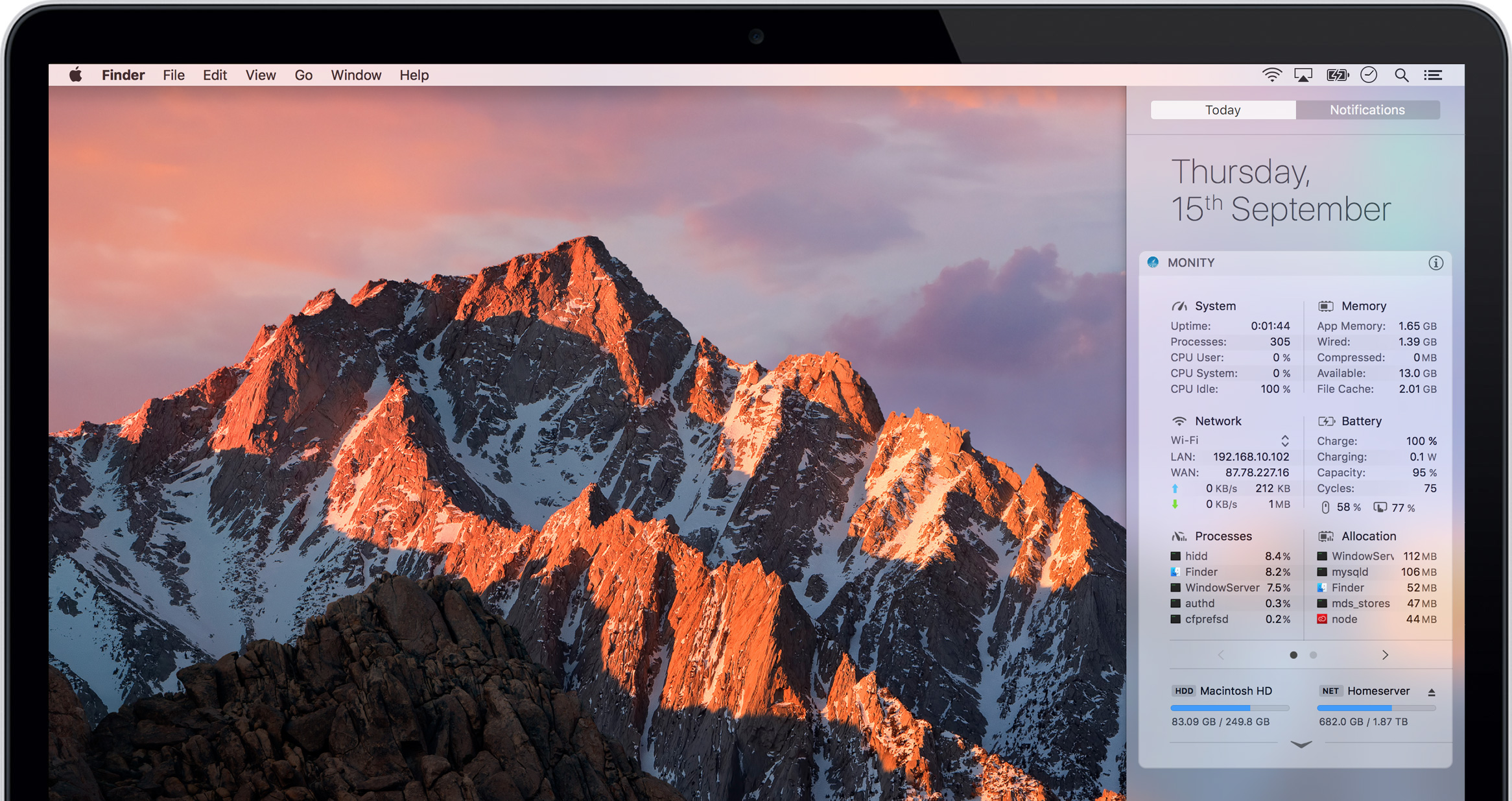Click the upload arrow icon
The height and width of the screenshot is (801, 1512).
pos(1175,488)
